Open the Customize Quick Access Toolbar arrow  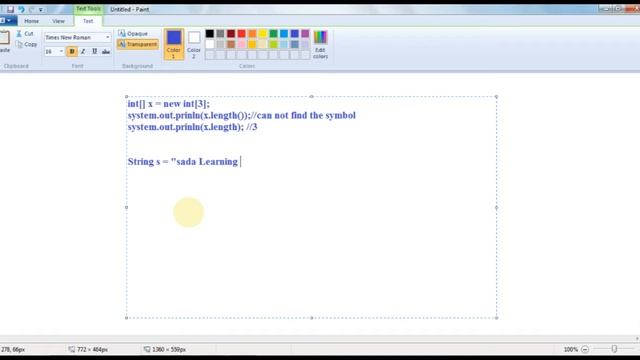pyautogui.click(x=40, y=9)
